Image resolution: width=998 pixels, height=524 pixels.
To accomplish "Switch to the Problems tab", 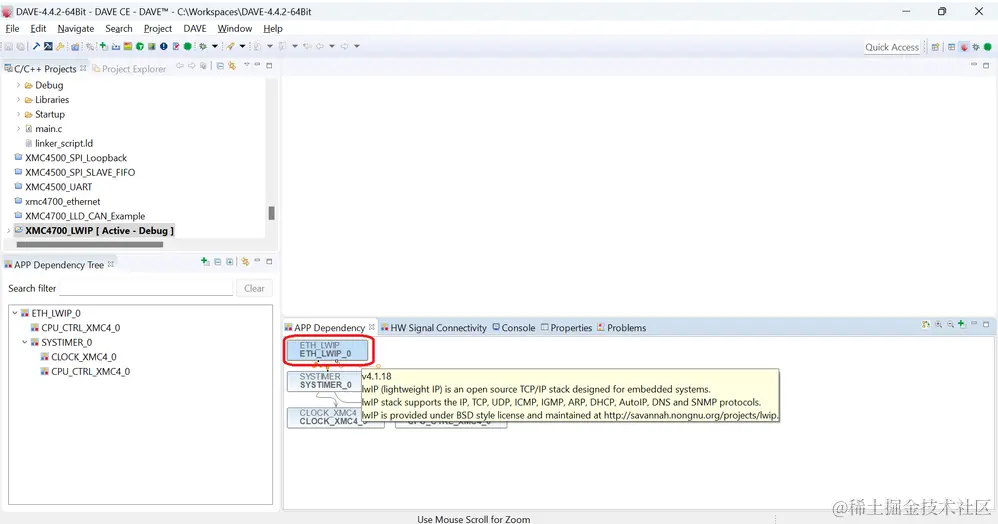I will pyautogui.click(x=621, y=327).
